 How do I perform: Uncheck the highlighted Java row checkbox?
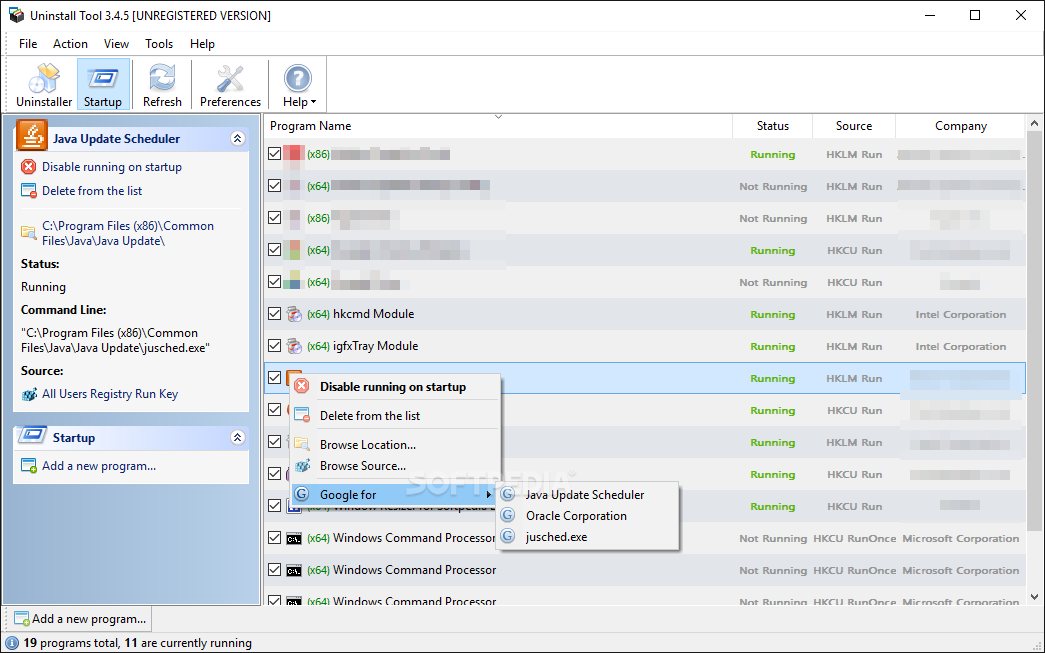(x=274, y=378)
